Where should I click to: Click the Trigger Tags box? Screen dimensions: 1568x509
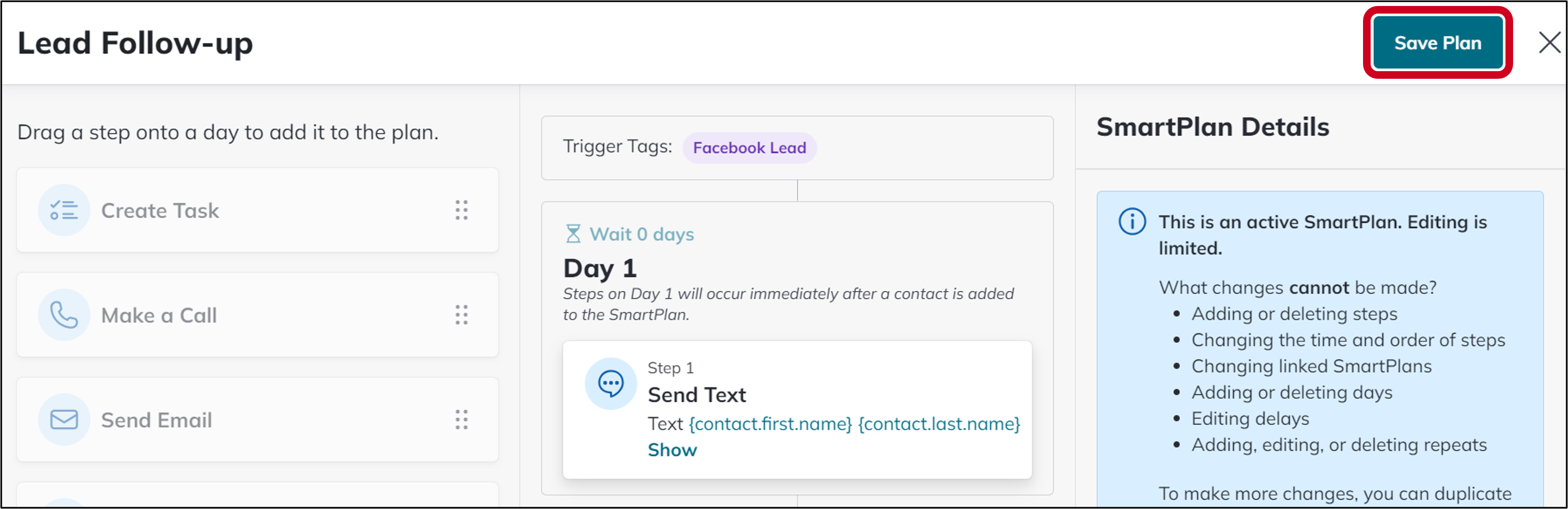[x=798, y=148]
